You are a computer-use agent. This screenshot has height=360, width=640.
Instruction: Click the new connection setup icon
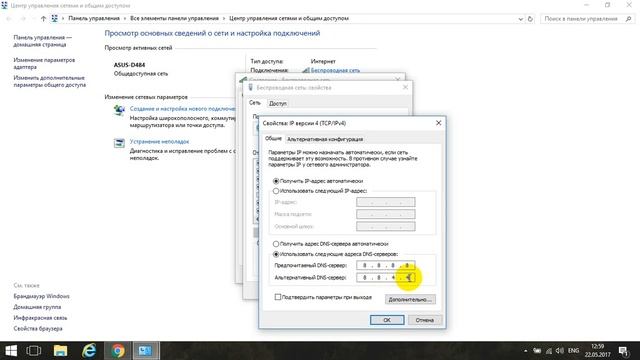click(x=119, y=110)
